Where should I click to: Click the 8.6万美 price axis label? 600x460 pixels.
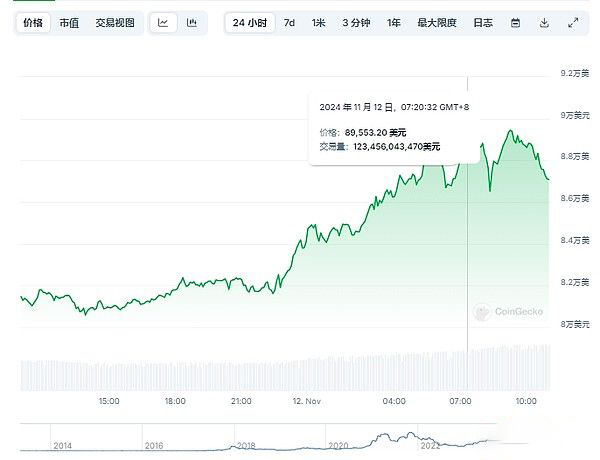tap(575, 198)
